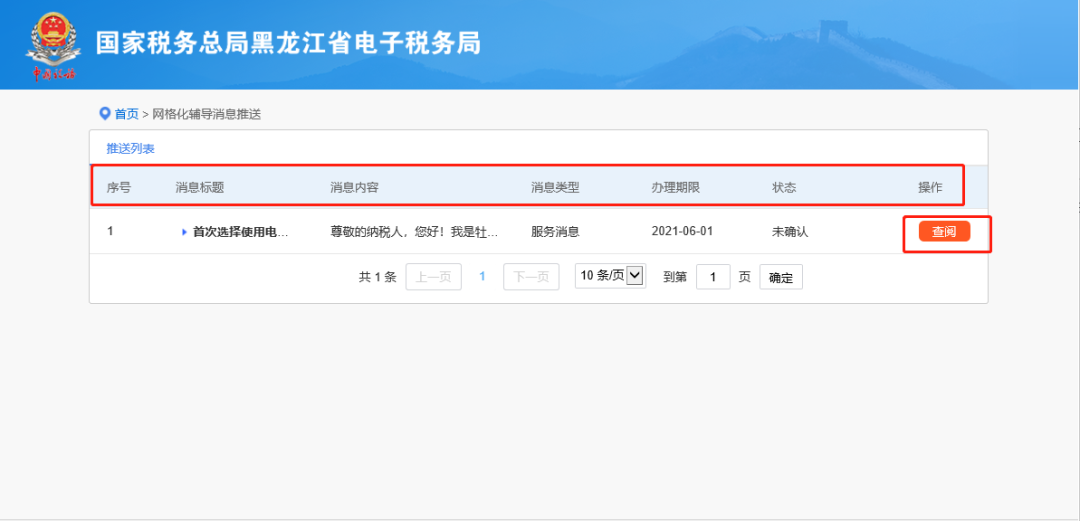Click message content 尊敬的纳税人，您好！

(414, 232)
